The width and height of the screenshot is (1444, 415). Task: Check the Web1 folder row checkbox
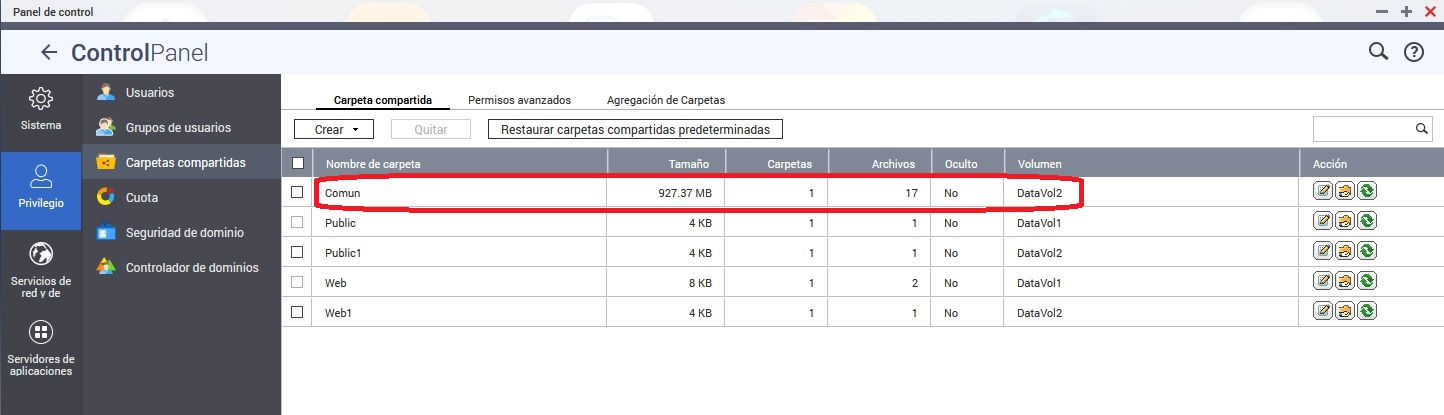[x=297, y=312]
